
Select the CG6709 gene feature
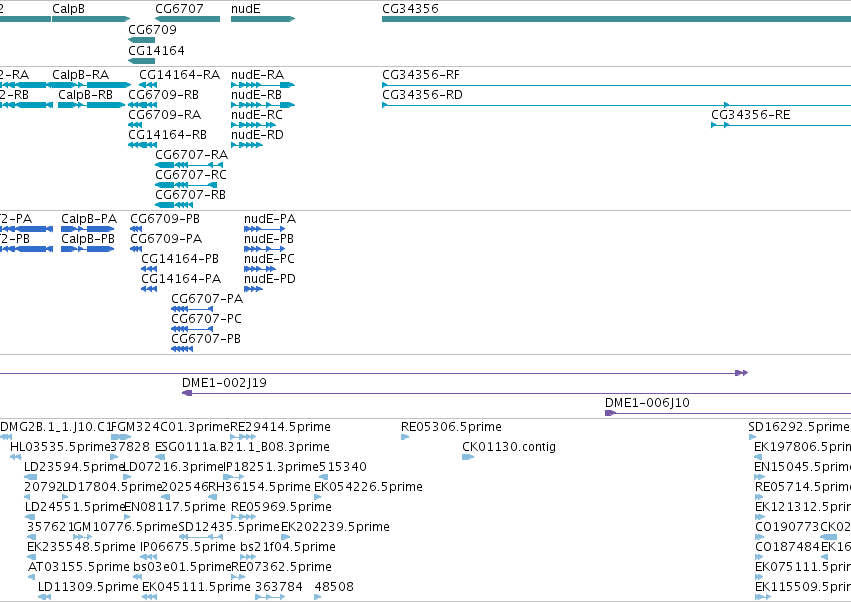[142, 40]
